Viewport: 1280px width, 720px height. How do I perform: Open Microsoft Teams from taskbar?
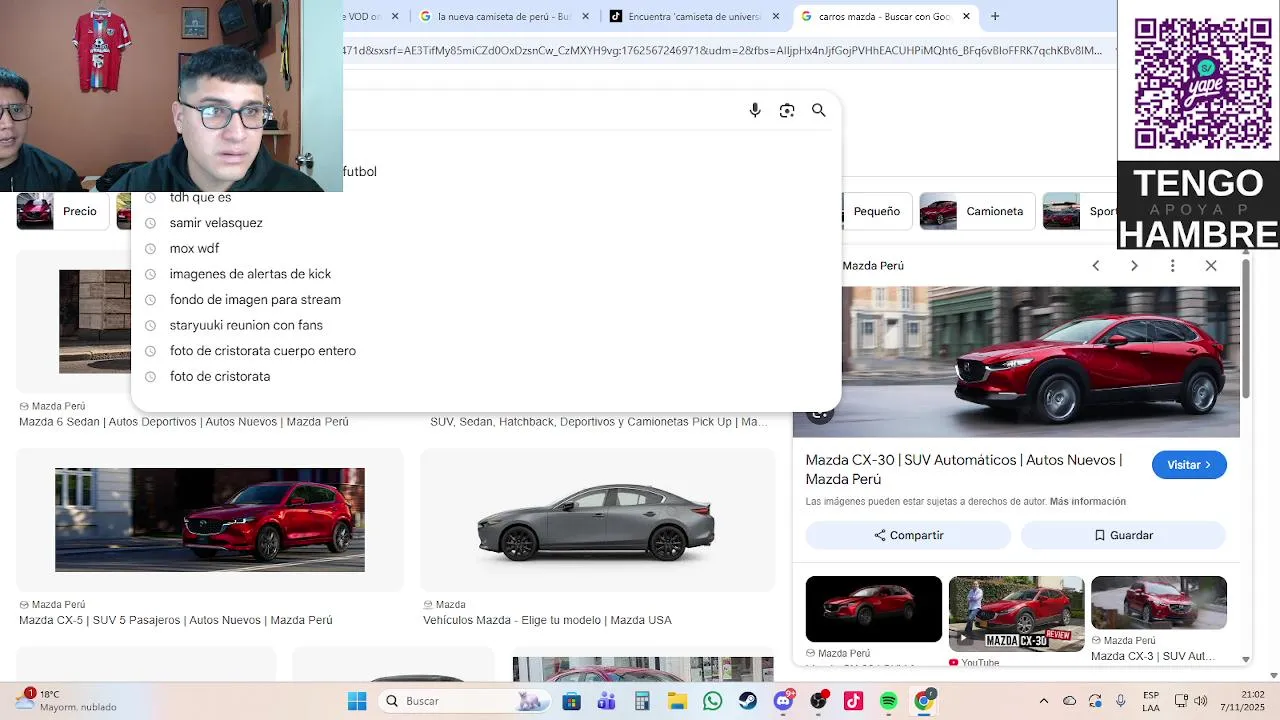coord(606,701)
